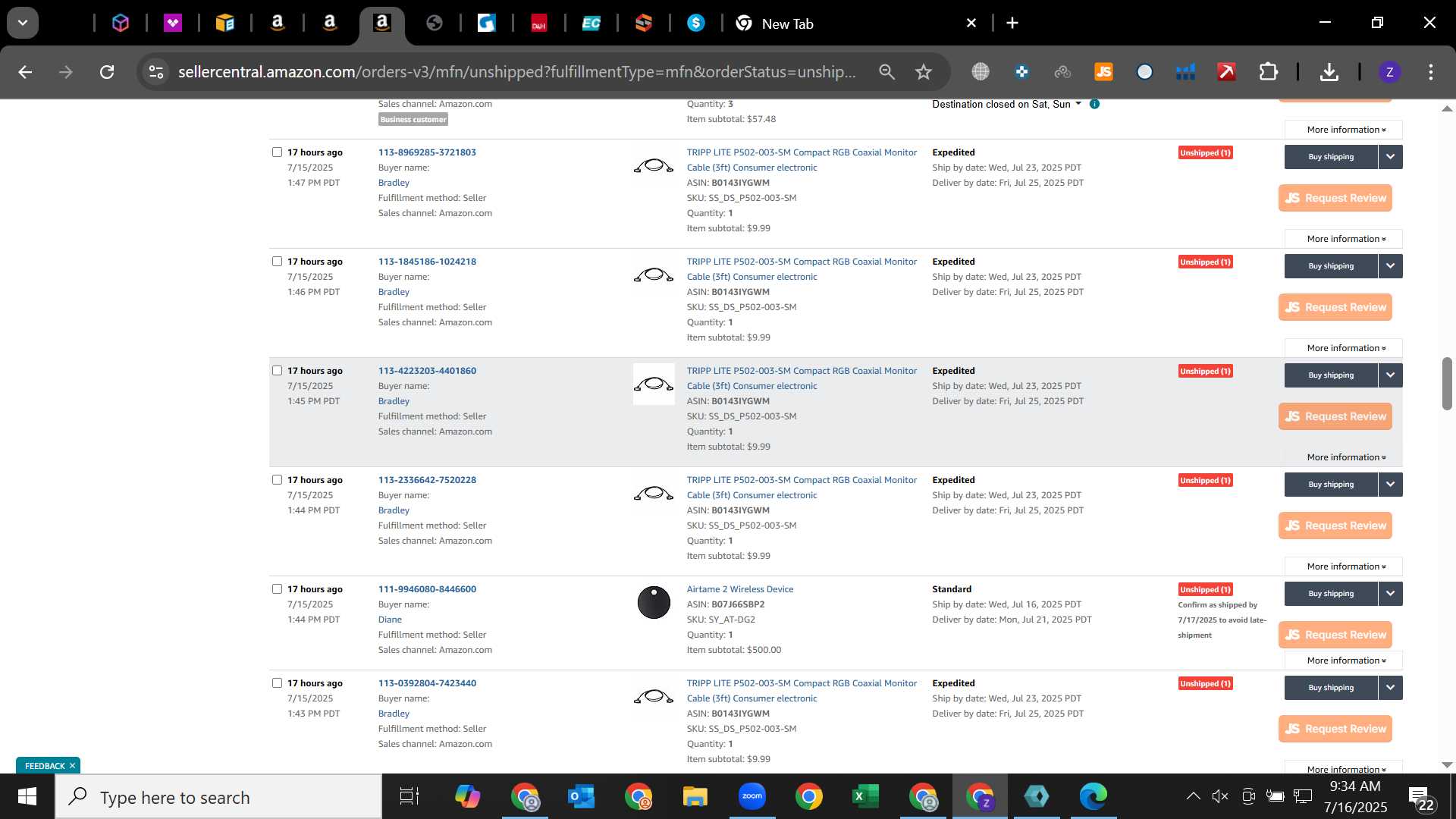
Task: Open Buy shipping dropdown arrow for Airtame order
Action: coord(1390,594)
